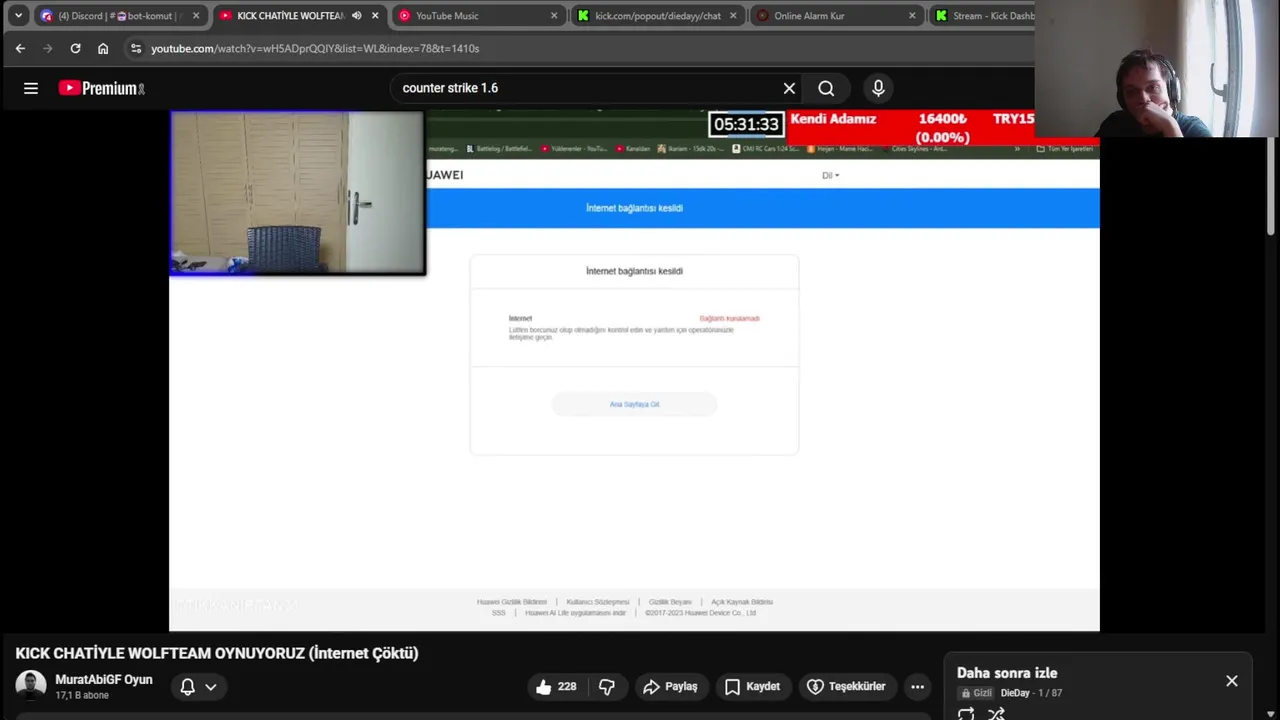
Task: Like the video (228 likes)
Action: click(557, 687)
